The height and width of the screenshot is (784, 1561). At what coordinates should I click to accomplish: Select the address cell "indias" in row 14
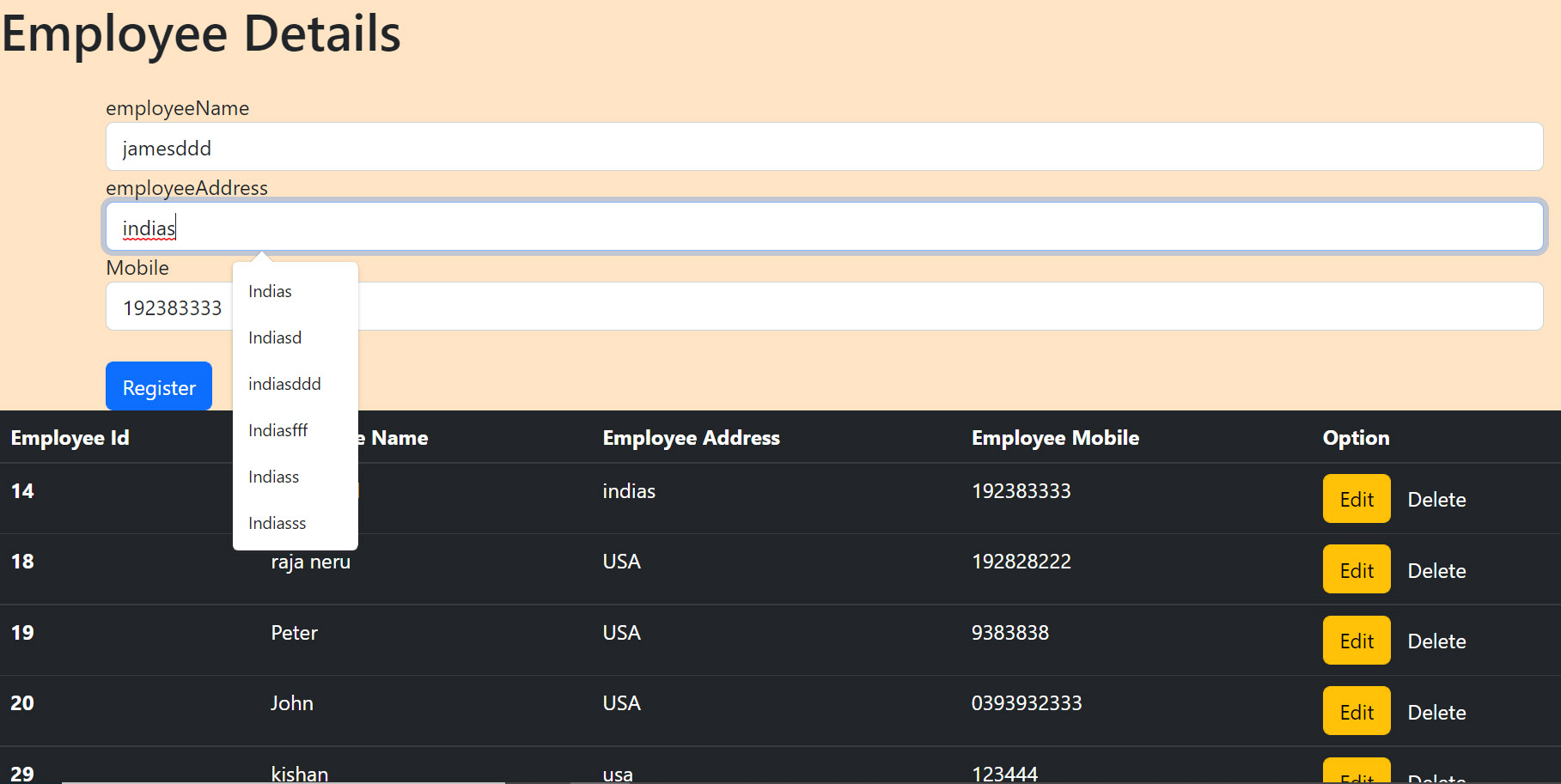pos(629,491)
